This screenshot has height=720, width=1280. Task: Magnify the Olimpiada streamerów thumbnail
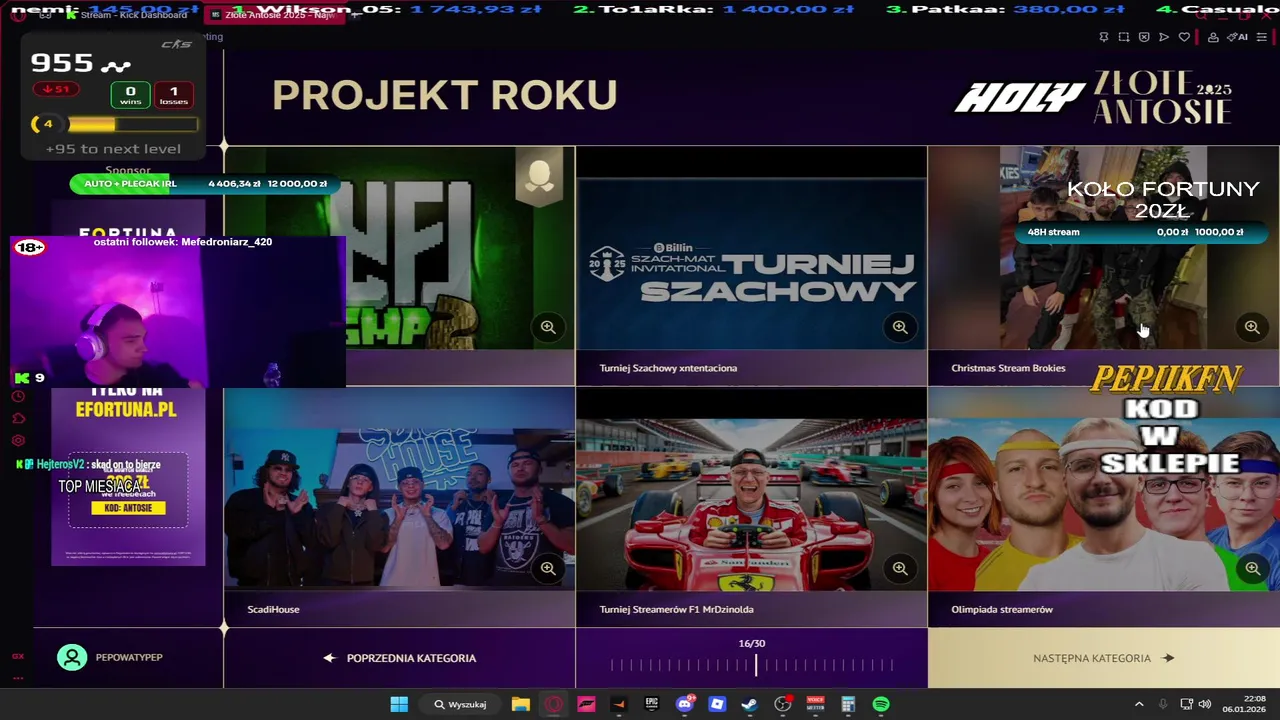tap(1252, 568)
